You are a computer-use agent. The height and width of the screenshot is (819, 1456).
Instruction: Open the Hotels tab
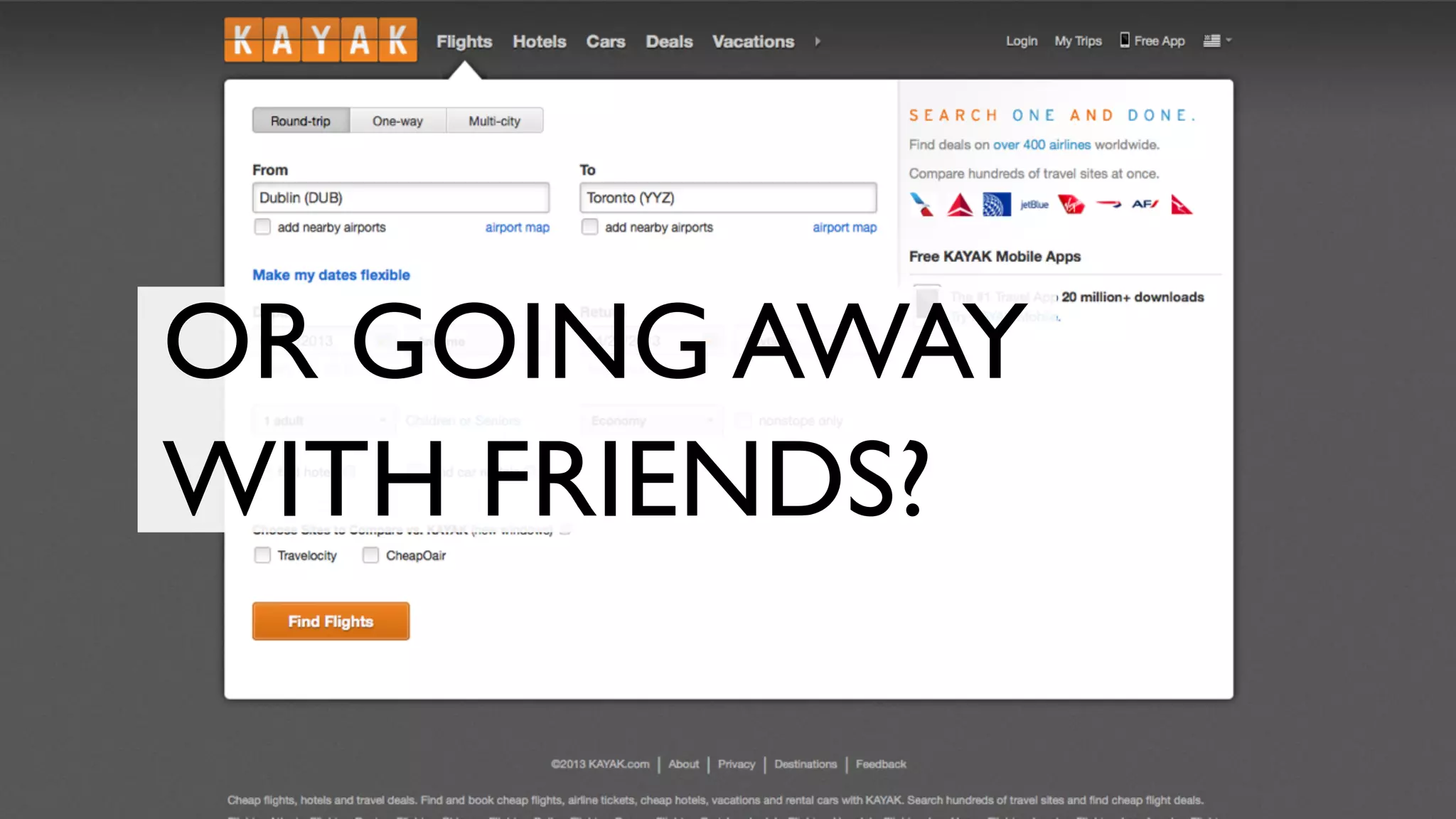pos(540,41)
